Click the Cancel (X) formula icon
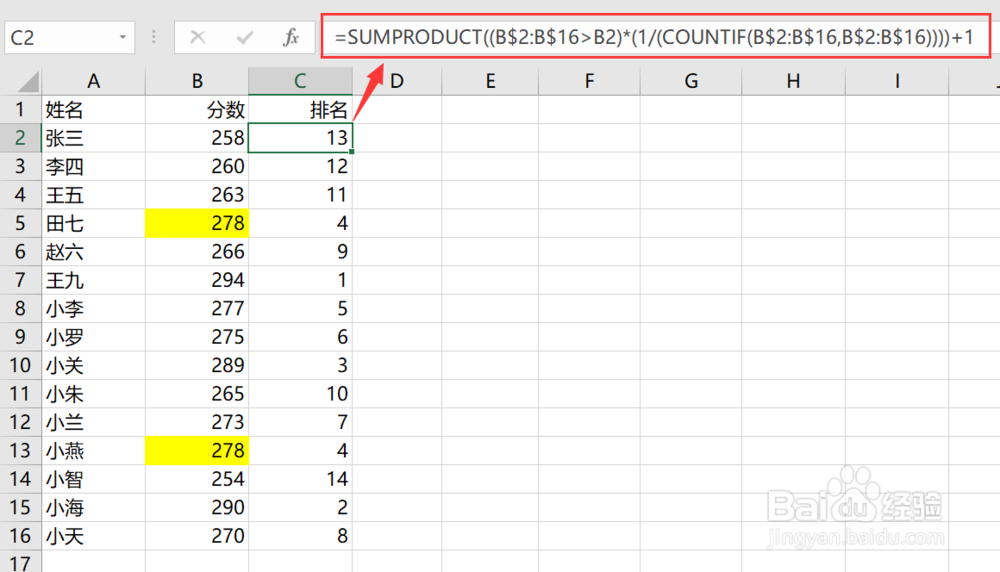The image size is (1000, 572). tap(198, 38)
